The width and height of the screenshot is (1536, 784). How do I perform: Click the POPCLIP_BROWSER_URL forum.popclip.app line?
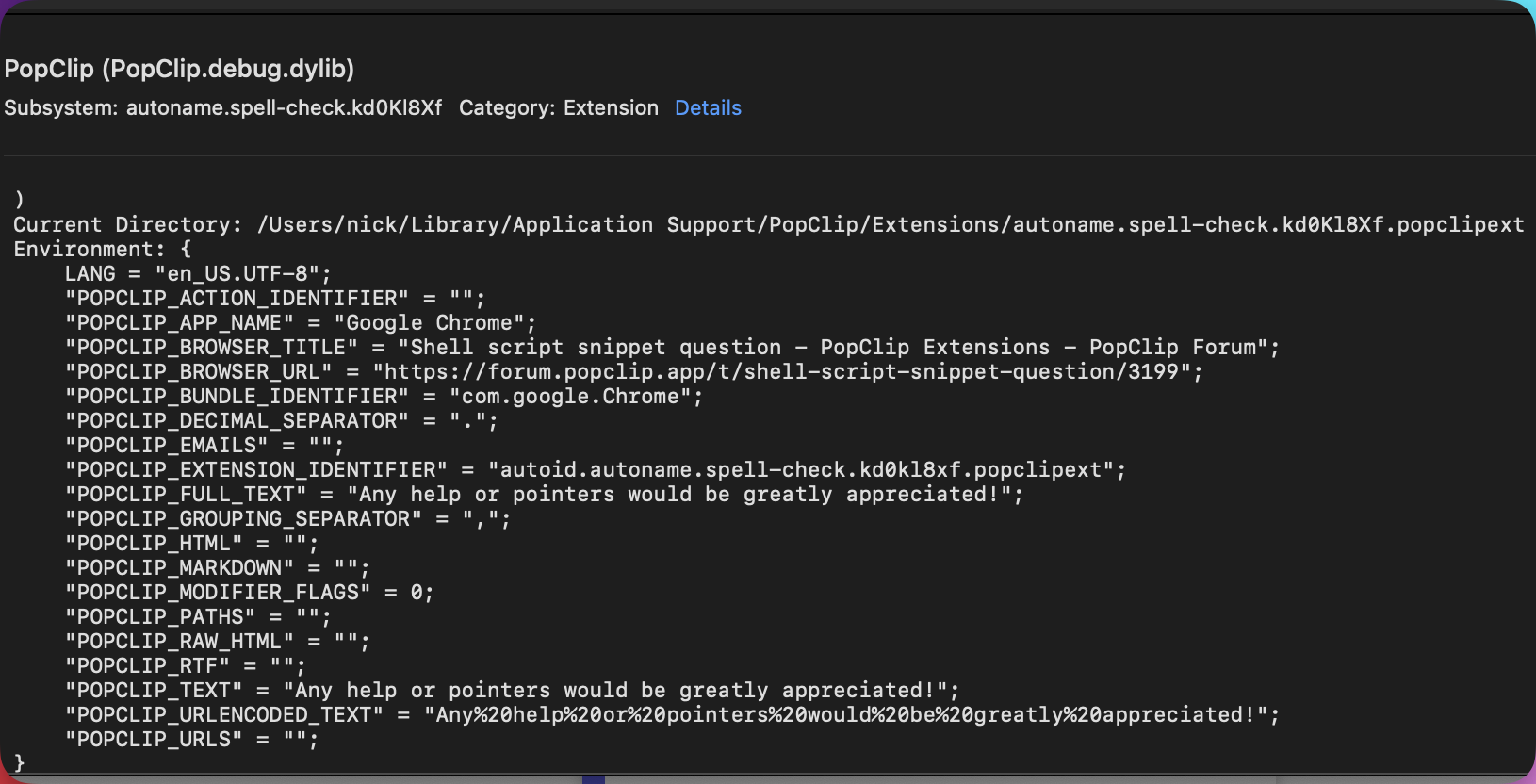click(x=633, y=371)
